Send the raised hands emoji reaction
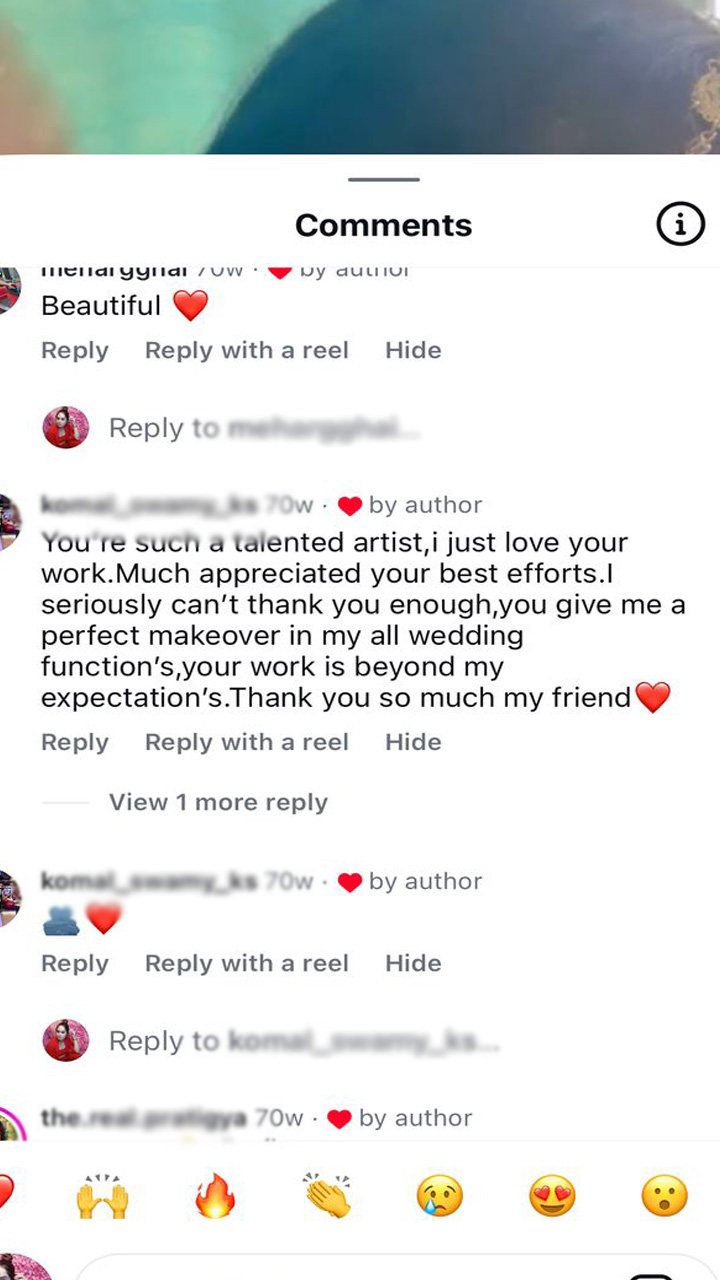The image size is (720, 1280). tap(103, 1195)
